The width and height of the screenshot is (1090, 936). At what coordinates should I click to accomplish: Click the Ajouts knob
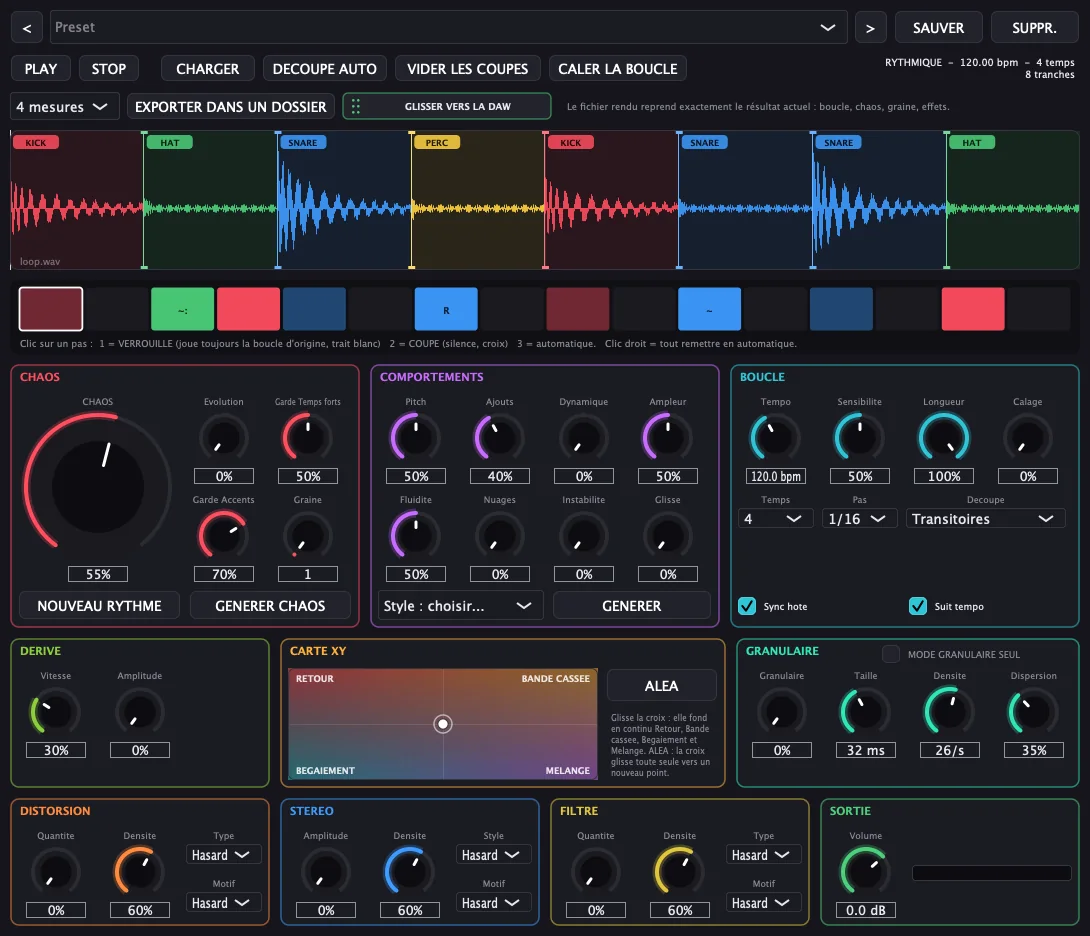point(500,438)
